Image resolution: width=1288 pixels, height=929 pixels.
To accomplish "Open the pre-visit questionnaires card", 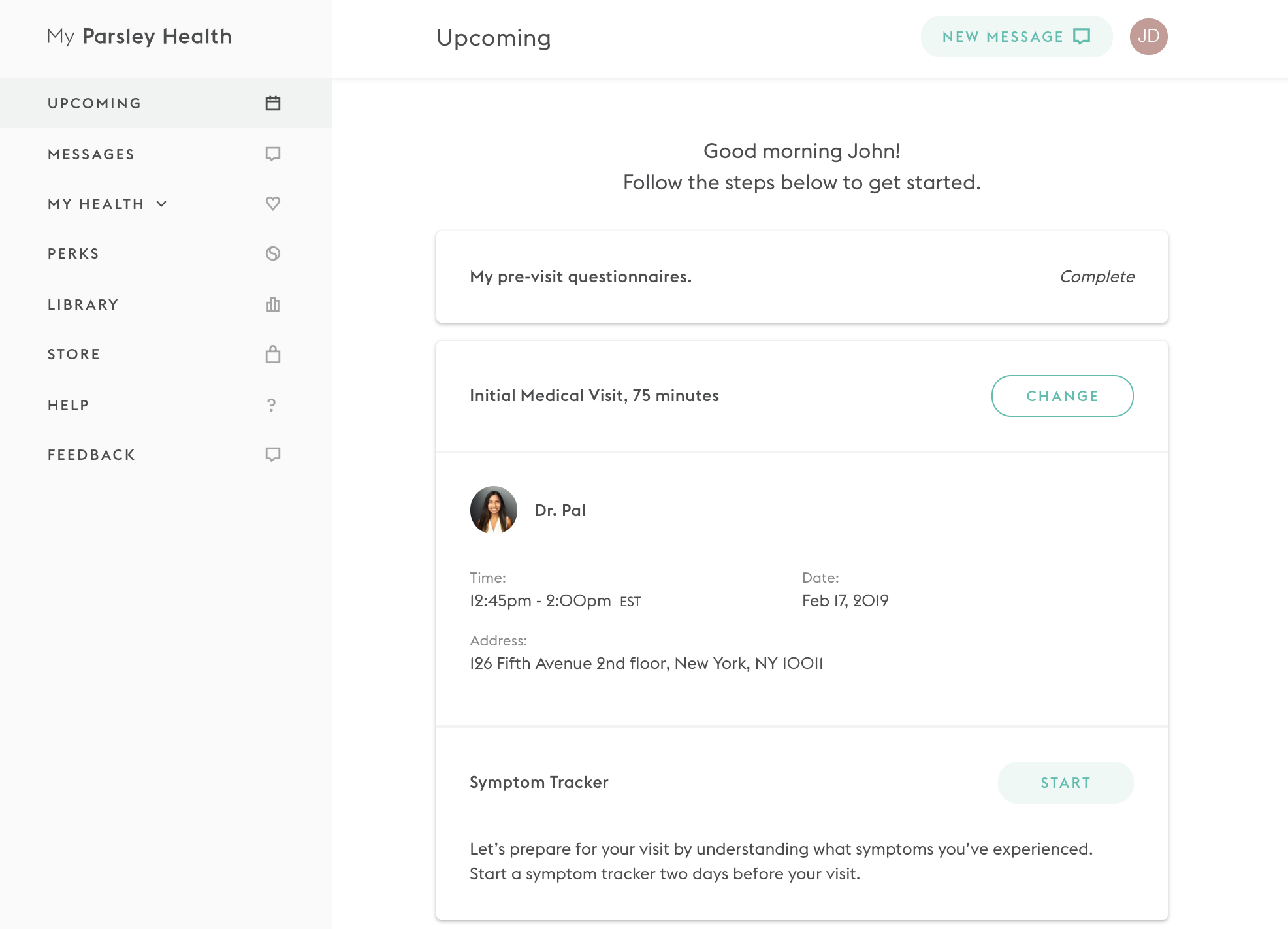I will point(801,277).
